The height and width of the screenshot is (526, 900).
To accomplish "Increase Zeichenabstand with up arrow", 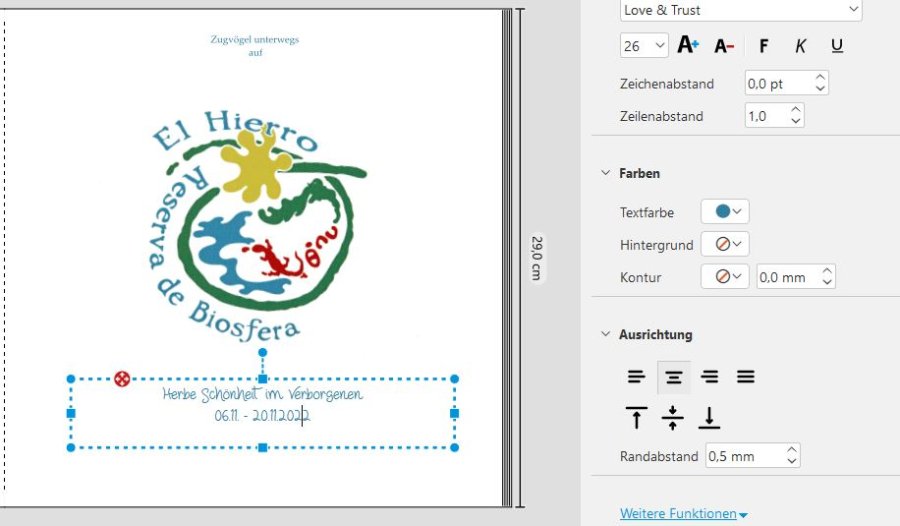I will (x=820, y=78).
